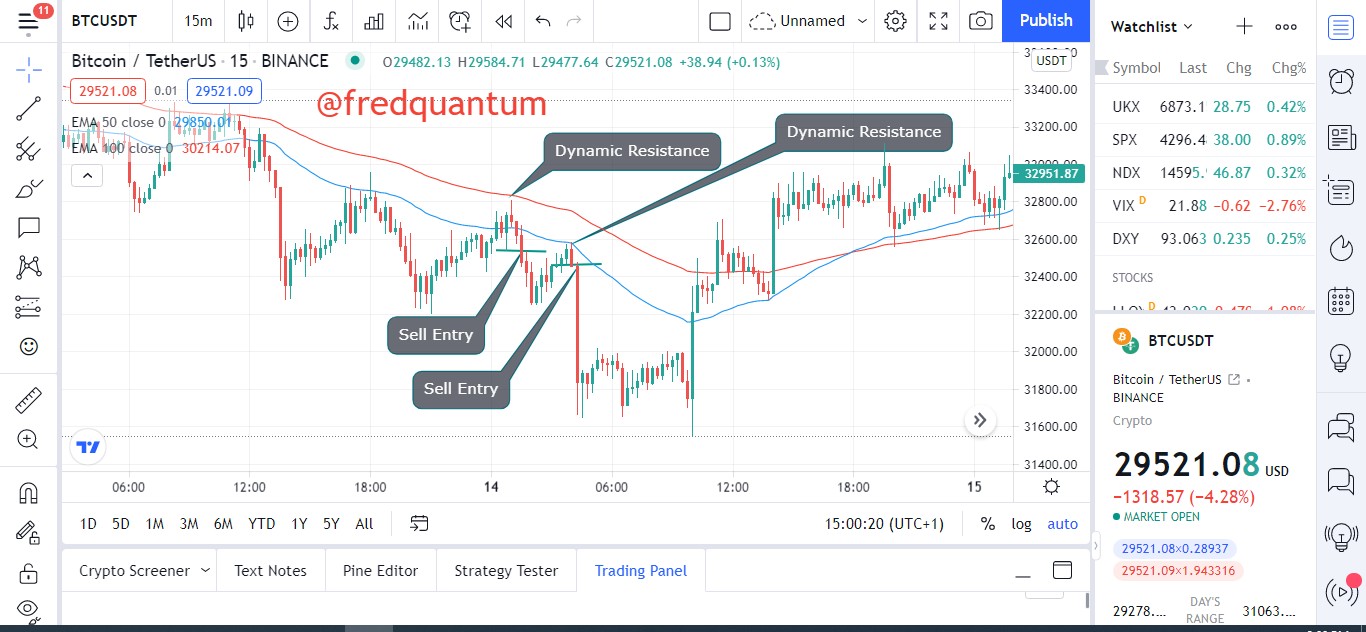The height and width of the screenshot is (632, 1366).
Task: Set date range to 1D
Action: coord(89,523)
